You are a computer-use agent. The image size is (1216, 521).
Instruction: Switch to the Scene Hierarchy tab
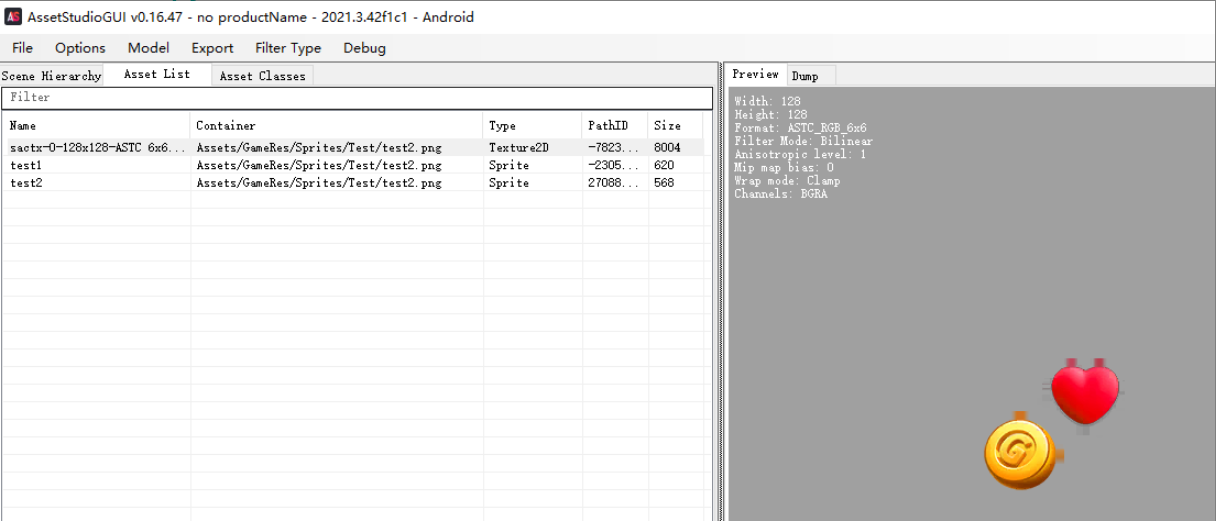[x=51, y=76]
